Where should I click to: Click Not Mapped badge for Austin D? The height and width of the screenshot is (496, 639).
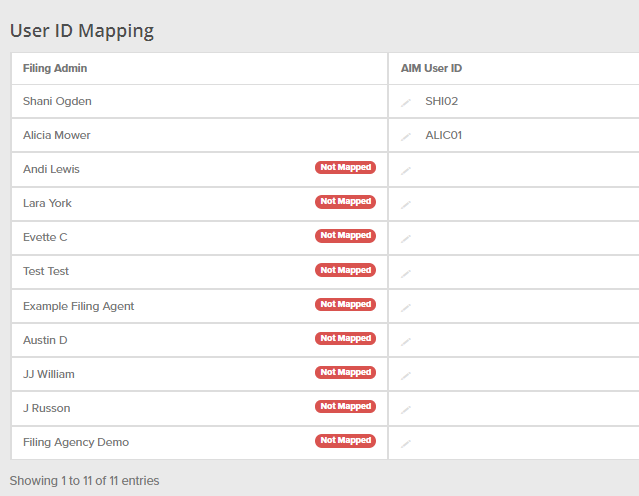click(x=346, y=339)
